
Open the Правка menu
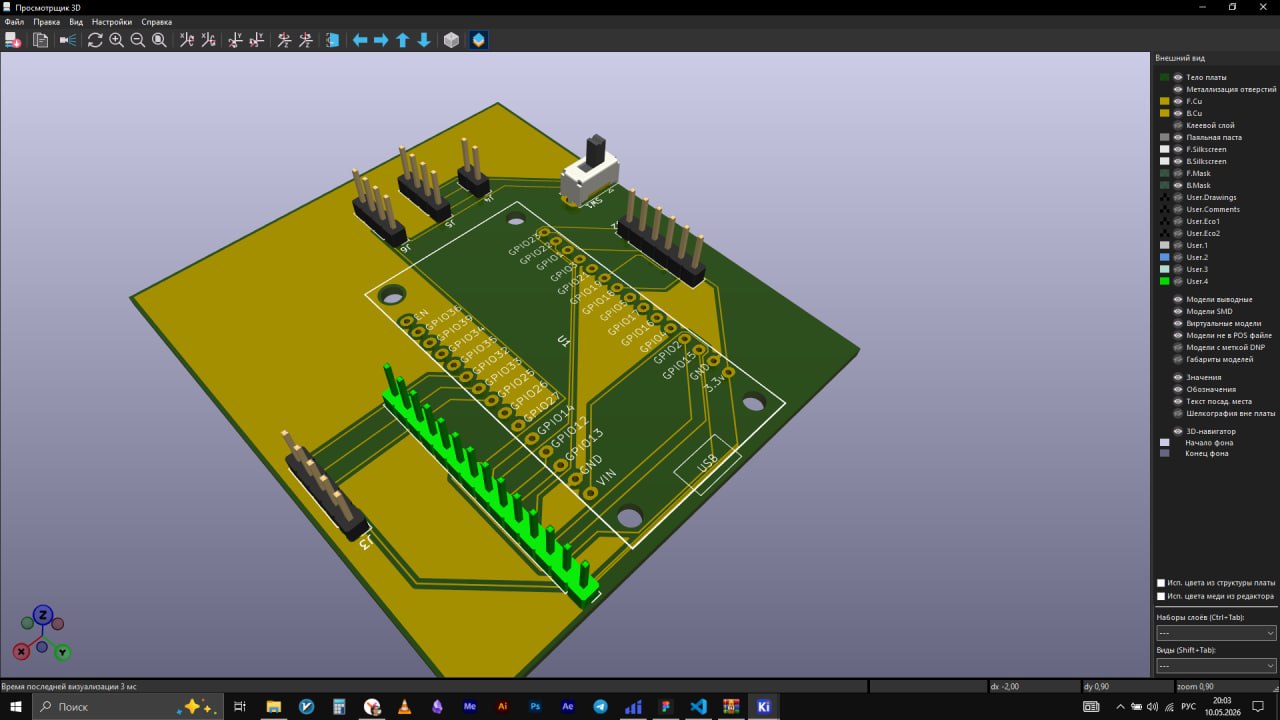(x=46, y=22)
